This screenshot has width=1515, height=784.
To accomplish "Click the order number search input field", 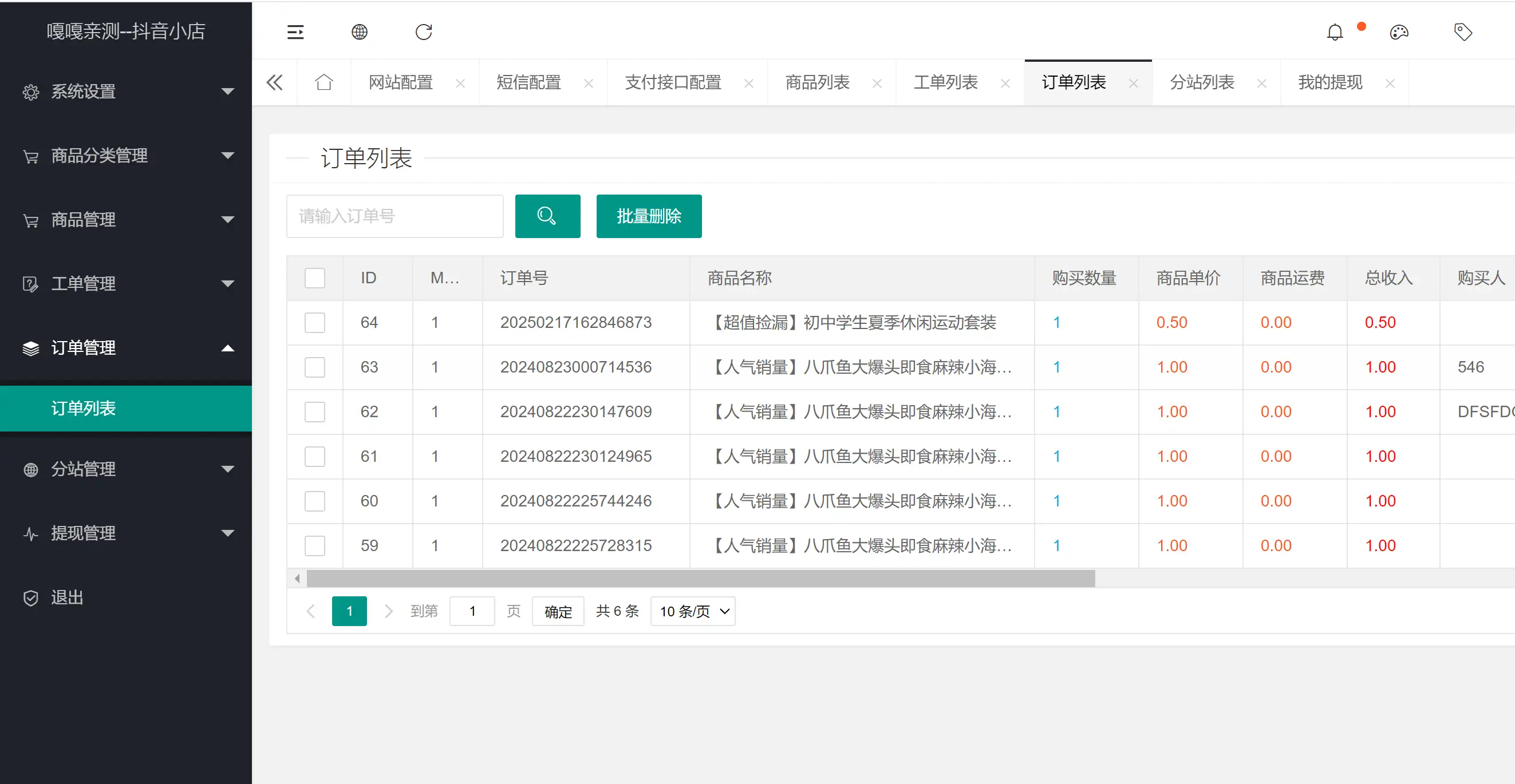I will pos(394,216).
